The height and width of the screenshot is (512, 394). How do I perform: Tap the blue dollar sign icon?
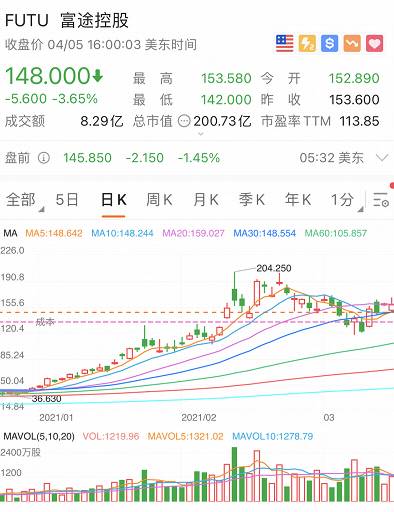click(x=329, y=43)
